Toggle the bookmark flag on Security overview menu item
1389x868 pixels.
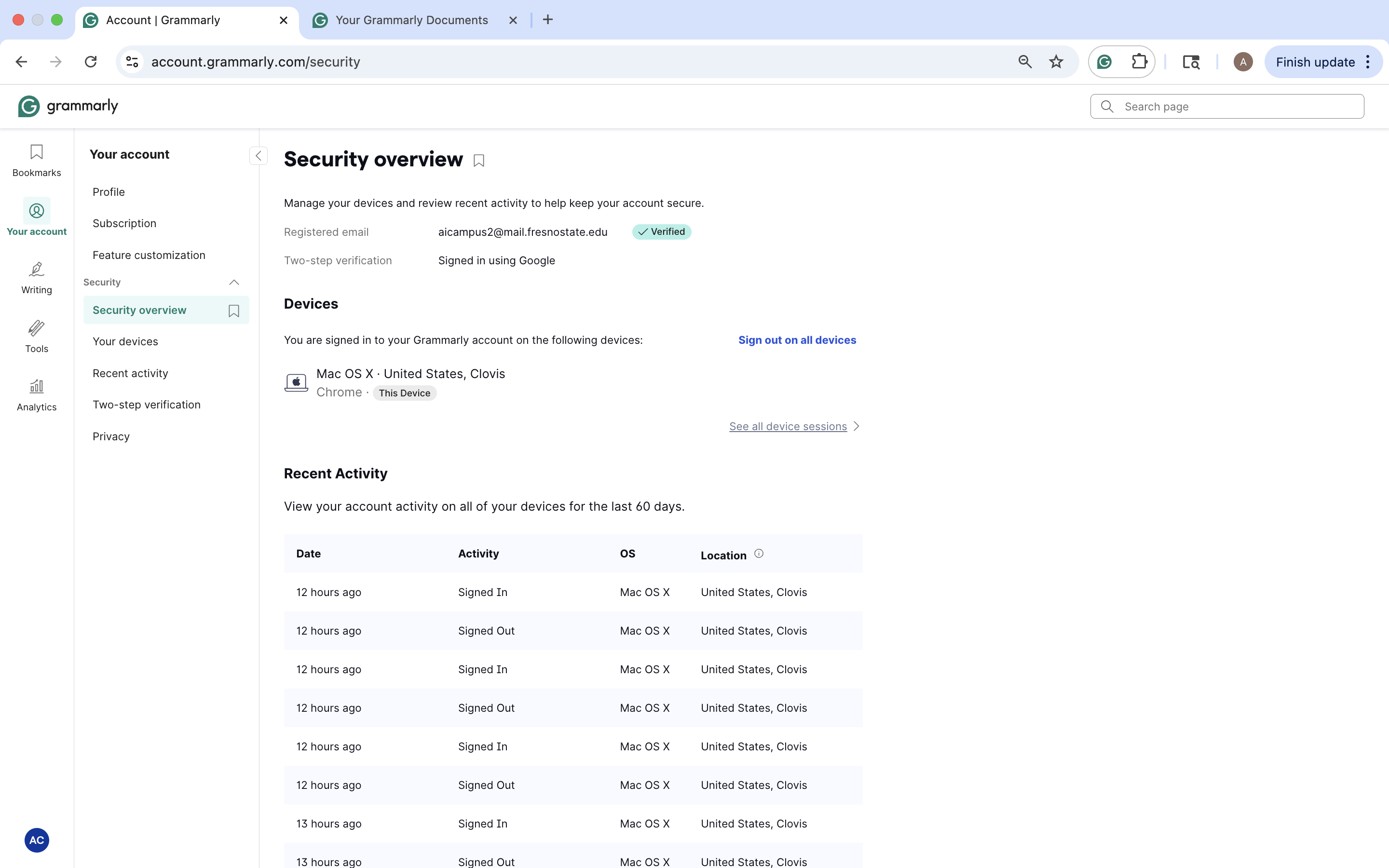tap(233, 310)
